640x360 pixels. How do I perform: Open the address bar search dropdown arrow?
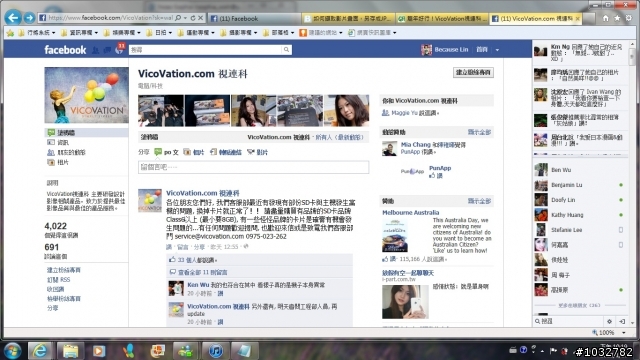(185, 18)
